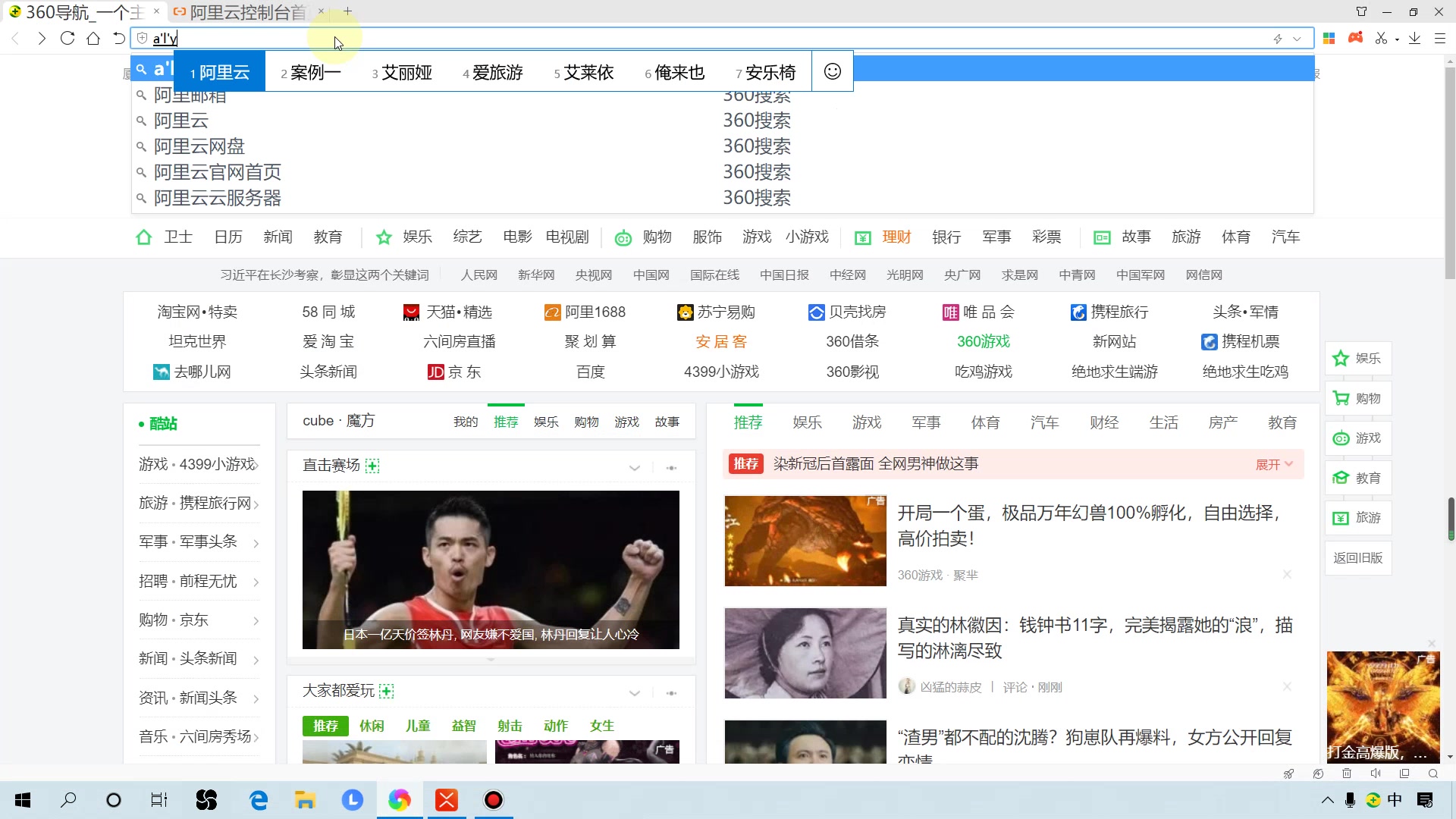Expand the 展开 recommended headline
The width and height of the screenshot is (1456, 819).
point(1274,464)
